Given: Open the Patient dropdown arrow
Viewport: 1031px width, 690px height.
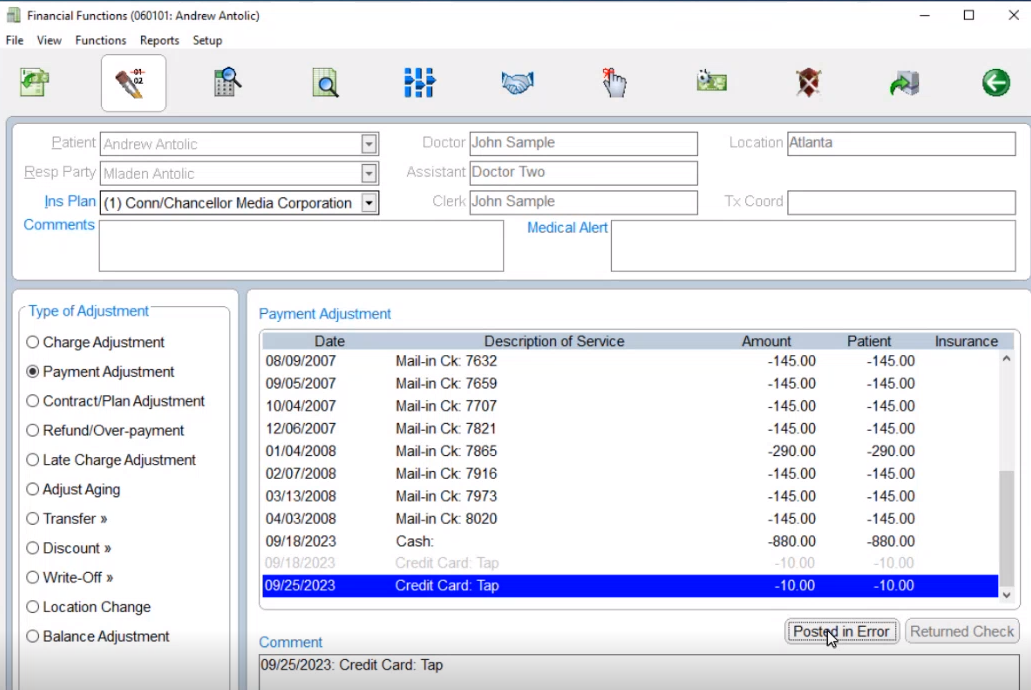Looking at the screenshot, I should click(369, 144).
